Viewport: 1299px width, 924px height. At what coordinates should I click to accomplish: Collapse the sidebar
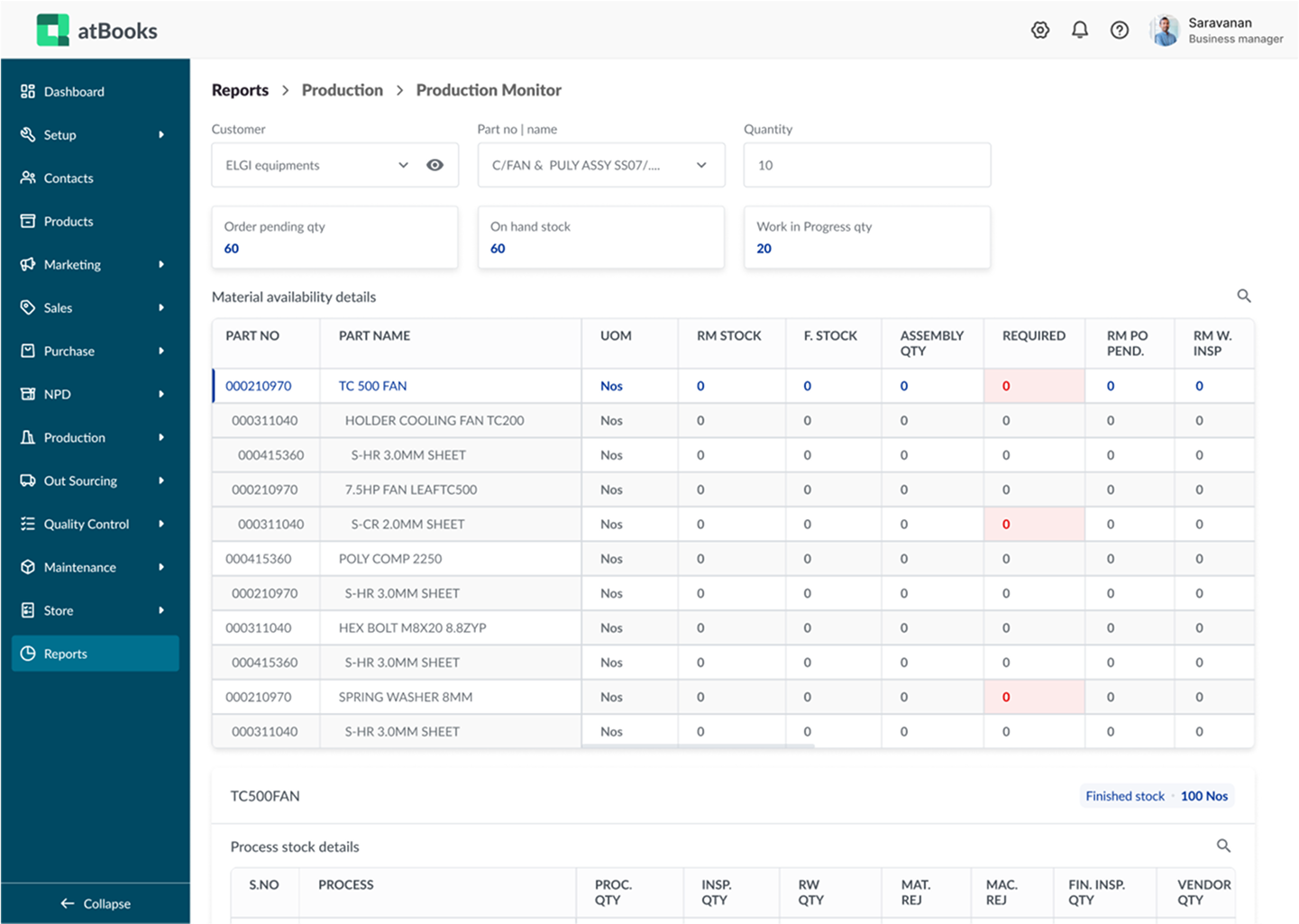click(96, 903)
